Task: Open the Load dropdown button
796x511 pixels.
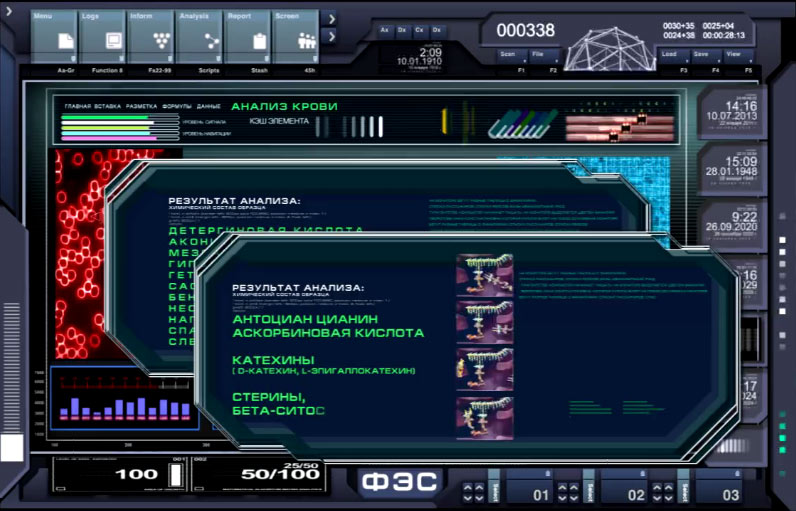Action: point(674,55)
